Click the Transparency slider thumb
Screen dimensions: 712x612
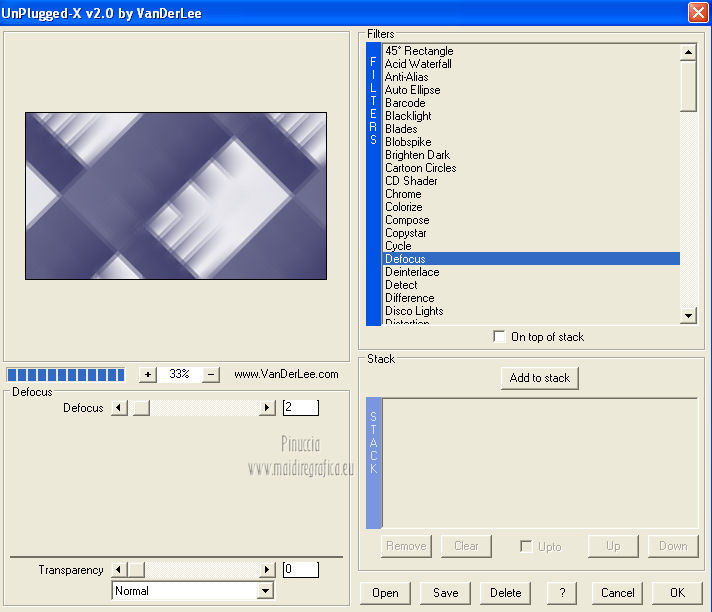[136, 569]
